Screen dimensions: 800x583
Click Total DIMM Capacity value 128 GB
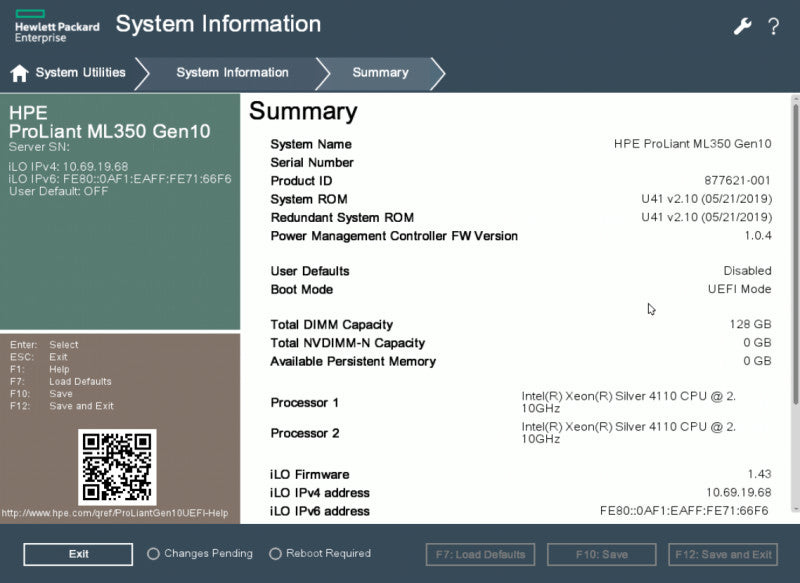click(750, 324)
